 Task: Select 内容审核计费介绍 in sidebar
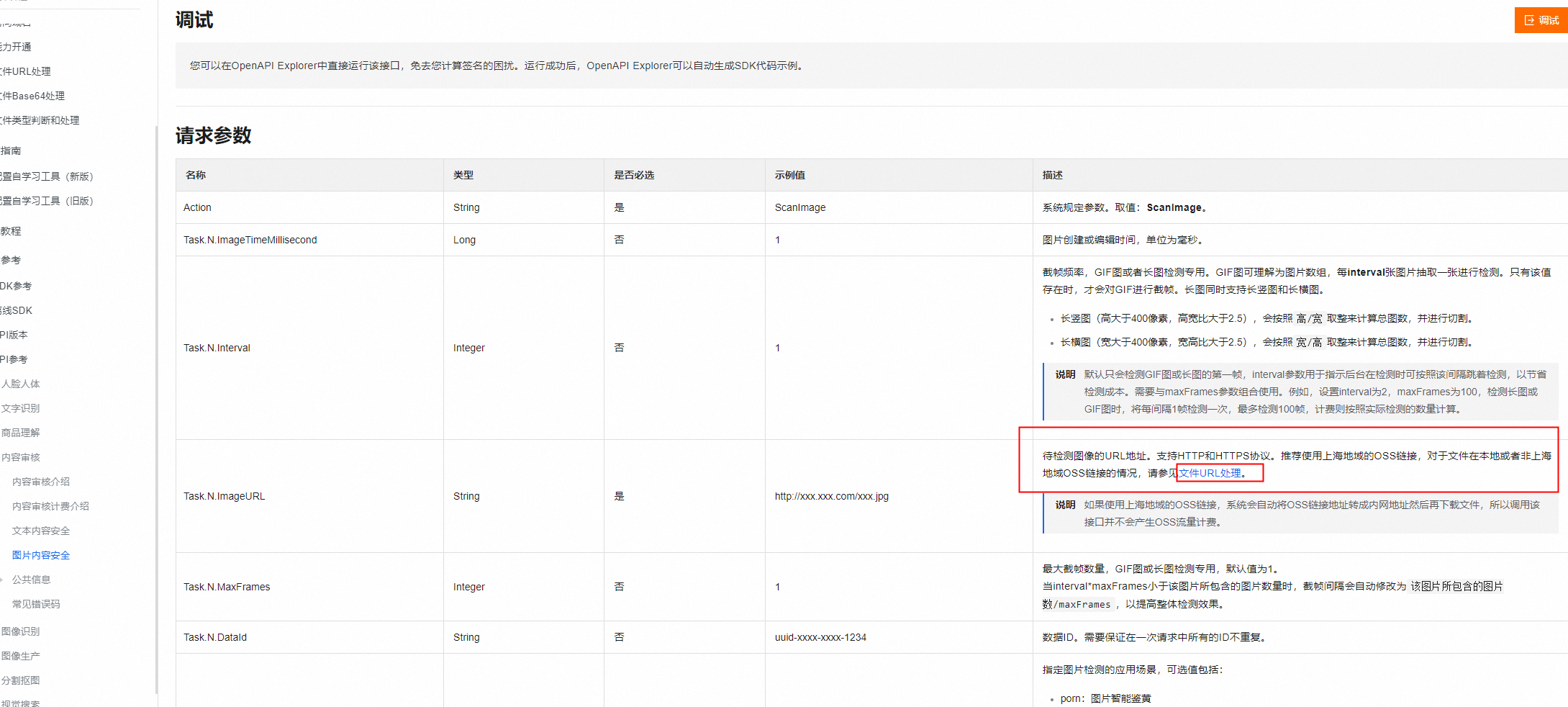(x=50, y=506)
